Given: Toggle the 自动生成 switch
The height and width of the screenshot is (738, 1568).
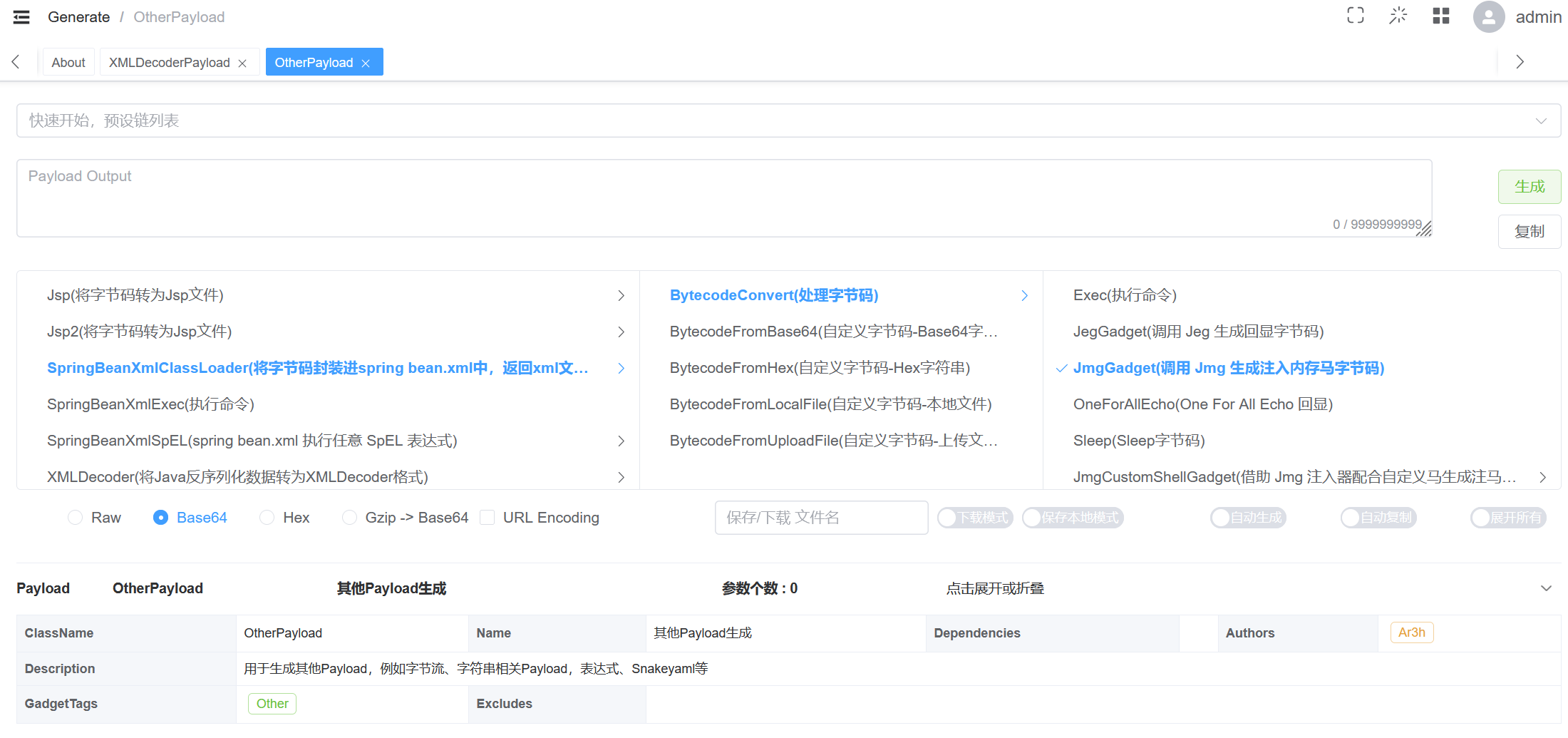Looking at the screenshot, I should (1247, 518).
